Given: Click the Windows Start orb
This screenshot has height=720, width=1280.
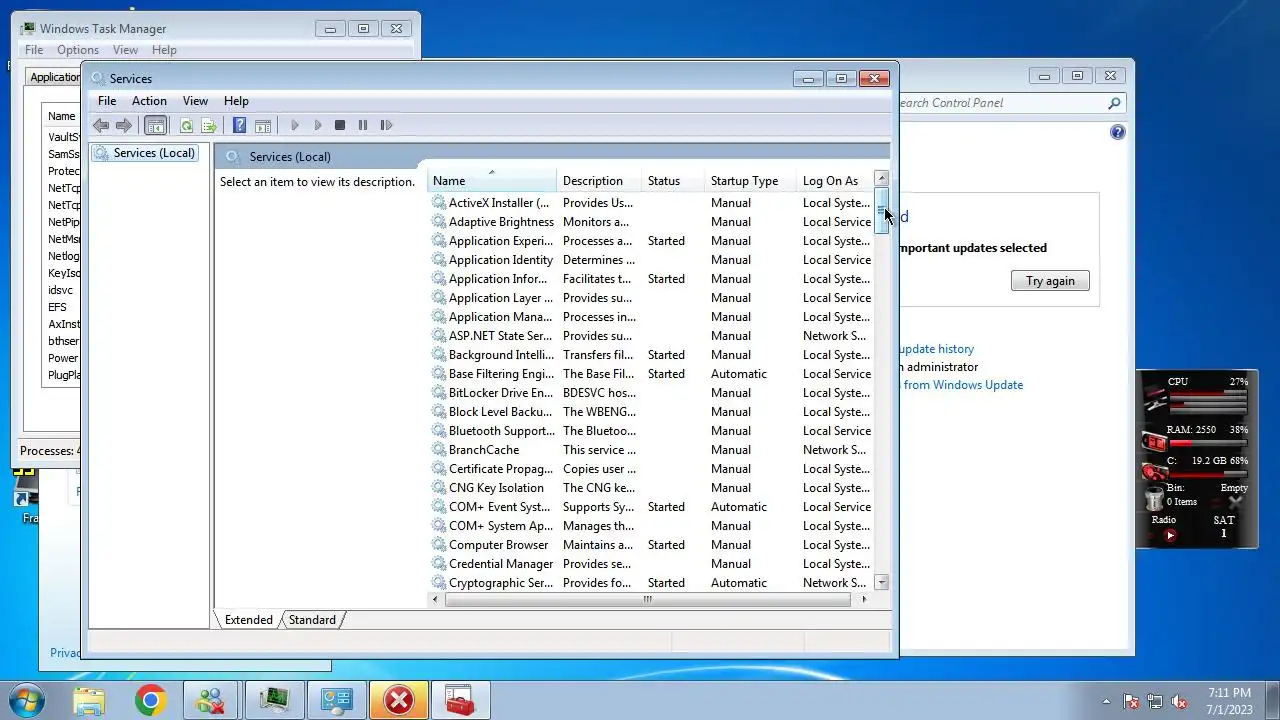Looking at the screenshot, I should (26, 701).
